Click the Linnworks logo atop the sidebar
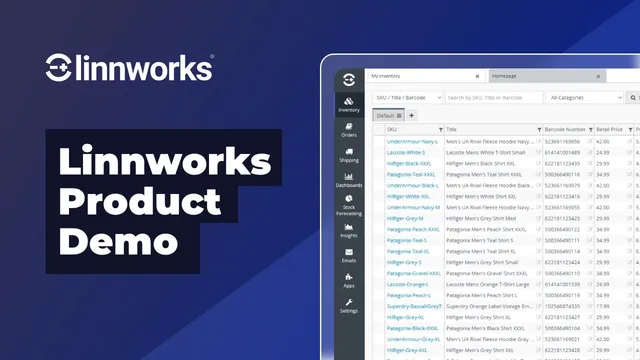This screenshot has width=640, height=360. point(349,80)
